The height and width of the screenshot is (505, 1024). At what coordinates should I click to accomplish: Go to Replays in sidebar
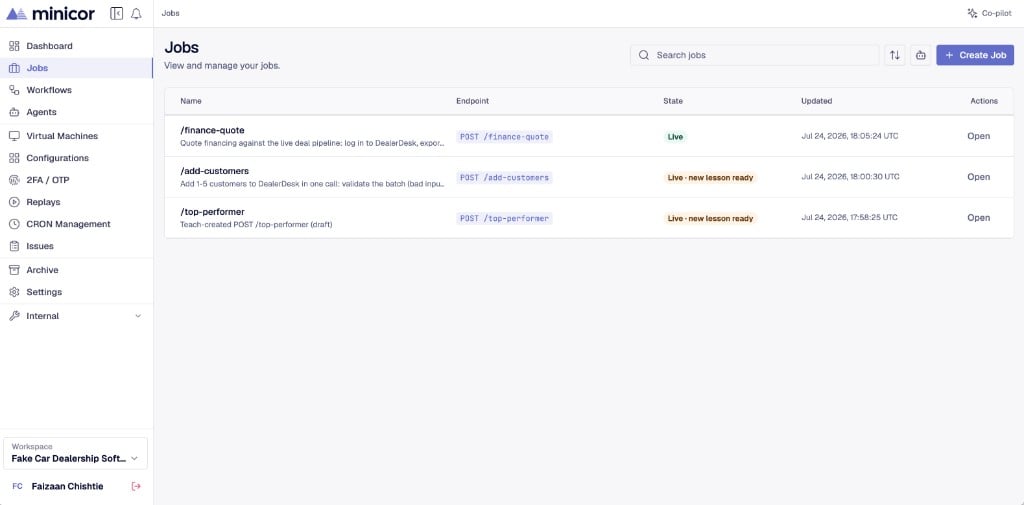[43, 202]
